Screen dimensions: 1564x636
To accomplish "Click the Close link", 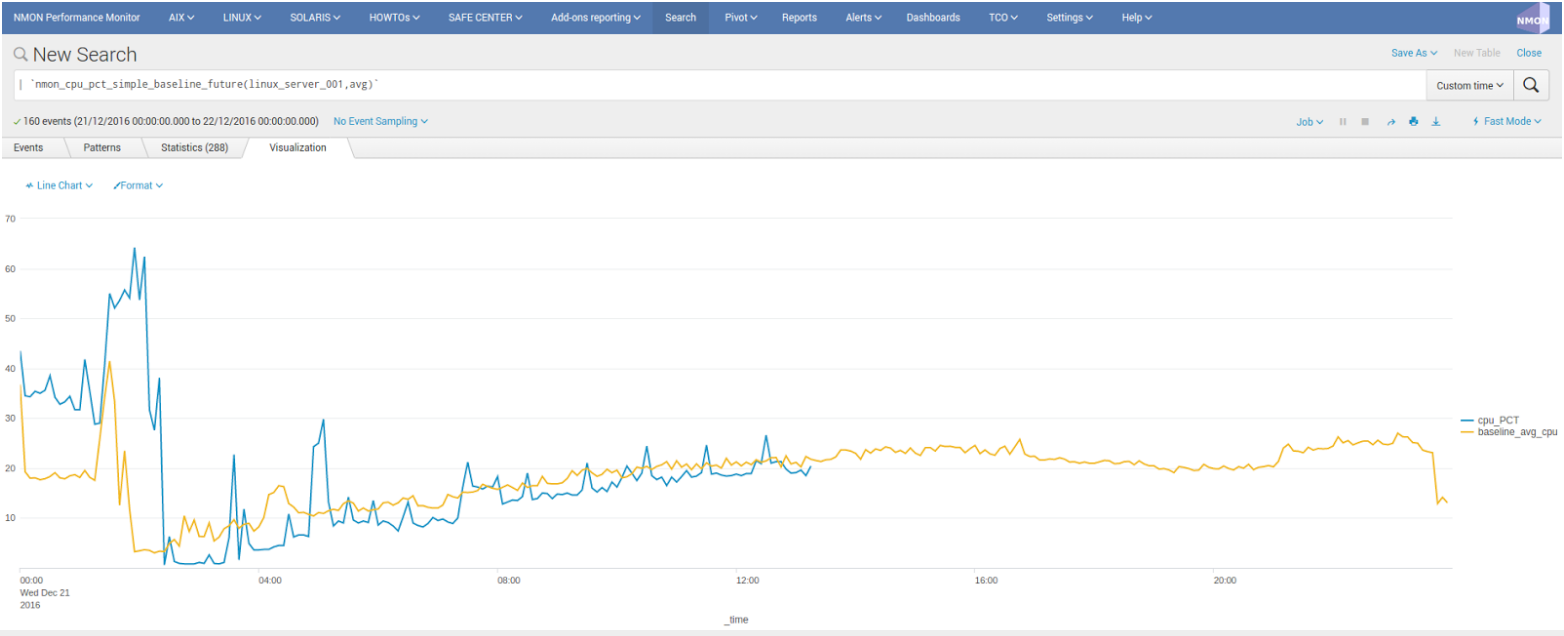I will click(1528, 53).
